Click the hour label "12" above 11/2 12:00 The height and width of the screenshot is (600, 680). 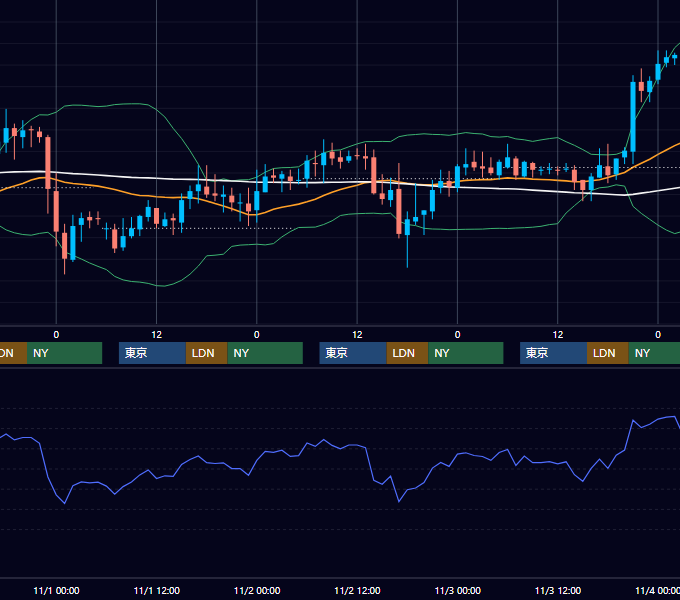tap(357, 335)
